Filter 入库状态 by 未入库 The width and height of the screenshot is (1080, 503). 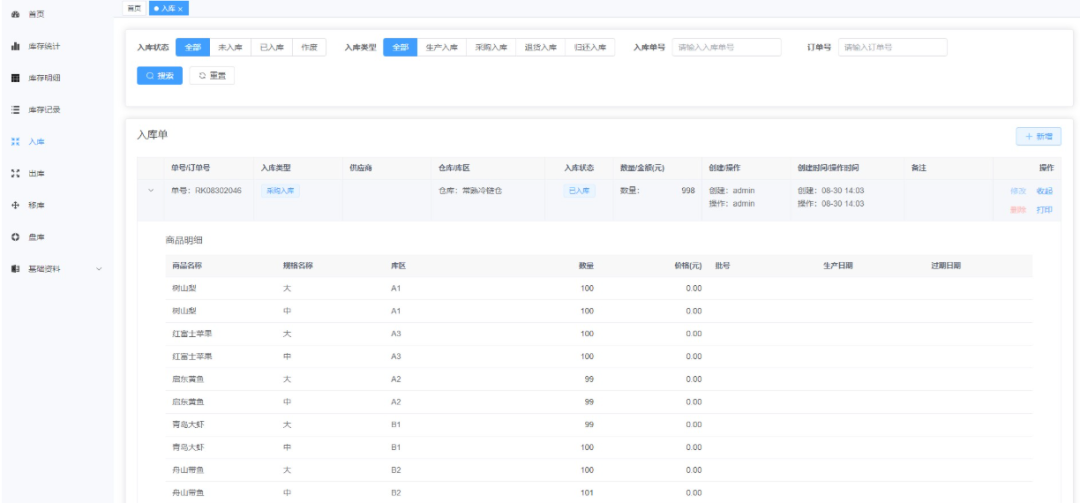pyautogui.click(x=230, y=48)
